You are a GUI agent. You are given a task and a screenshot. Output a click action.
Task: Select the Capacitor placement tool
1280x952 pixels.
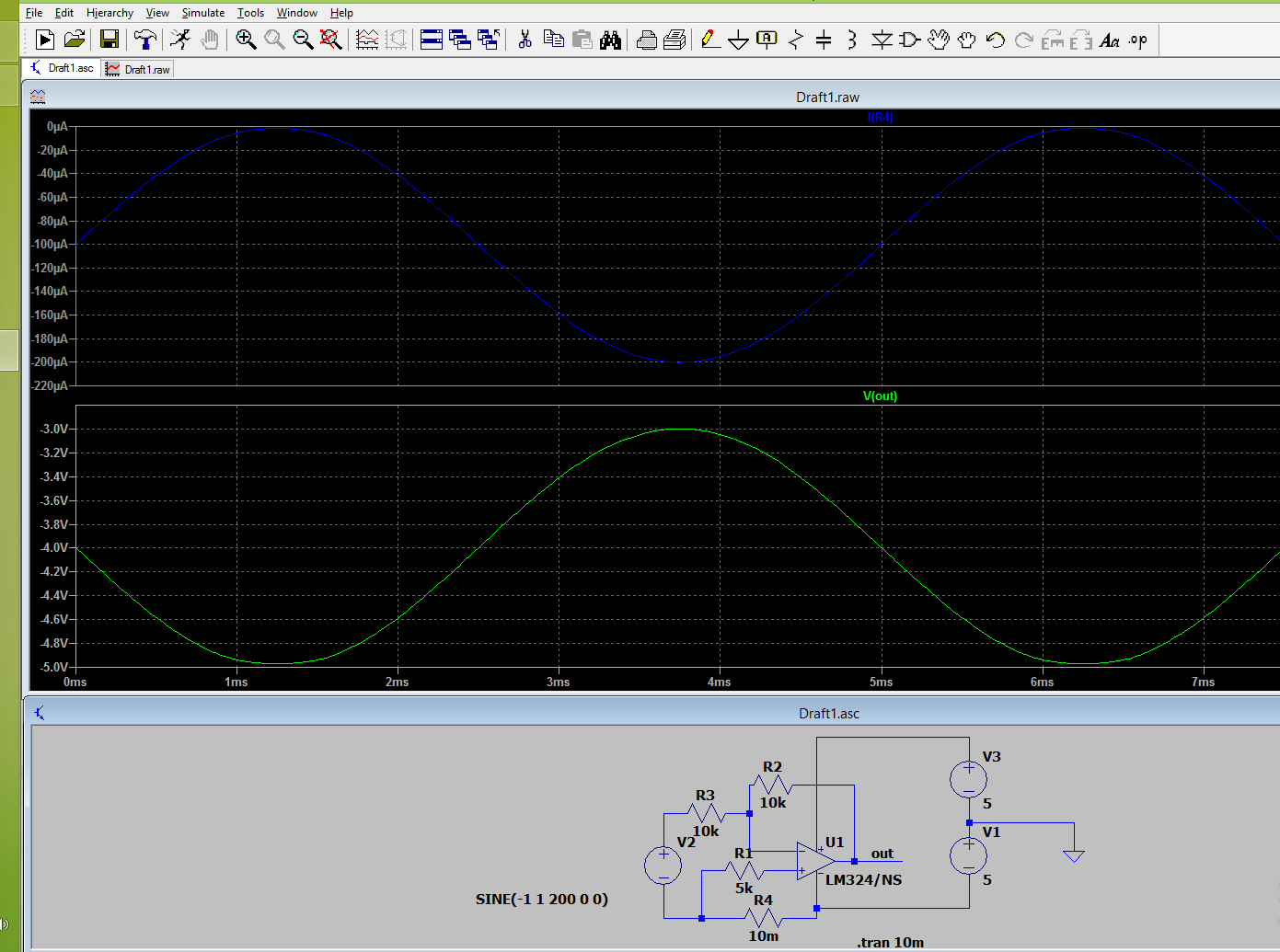[x=824, y=40]
